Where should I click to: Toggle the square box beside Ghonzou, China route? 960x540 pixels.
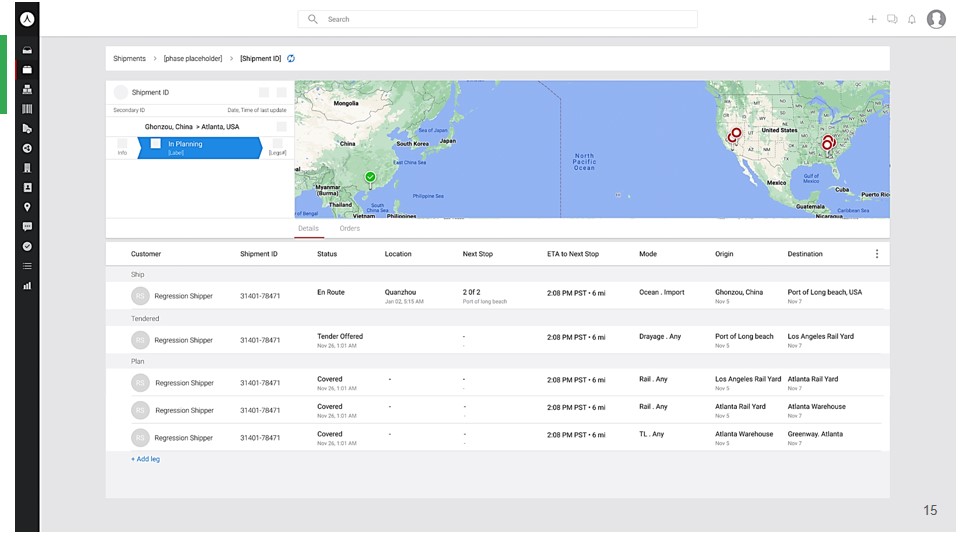[282, 127]
